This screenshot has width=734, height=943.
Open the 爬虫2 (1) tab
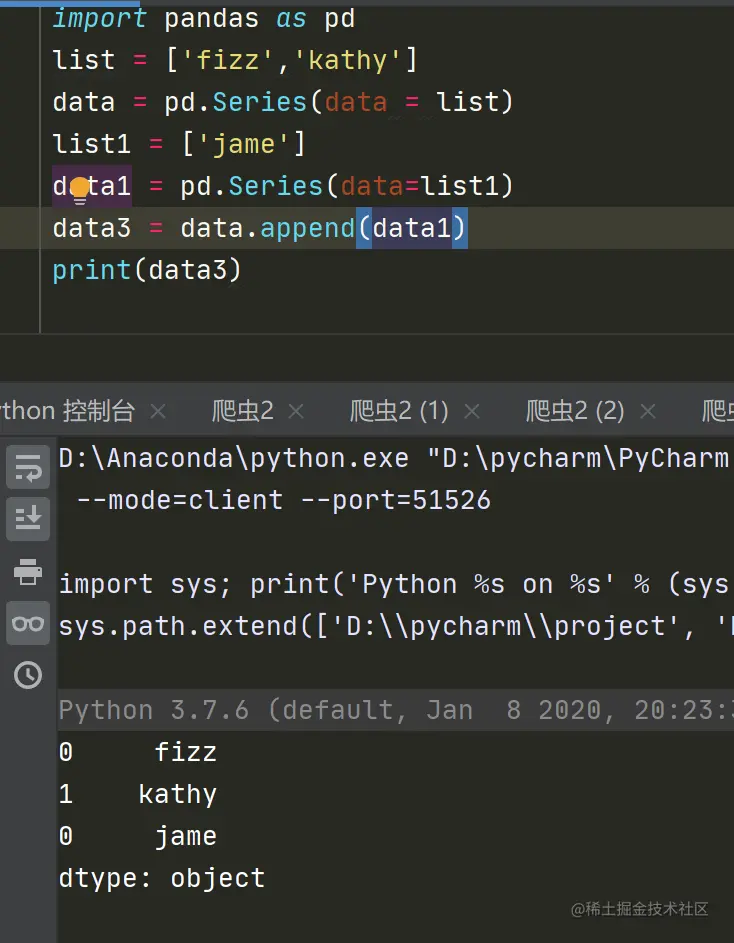[x=399, y=410]
